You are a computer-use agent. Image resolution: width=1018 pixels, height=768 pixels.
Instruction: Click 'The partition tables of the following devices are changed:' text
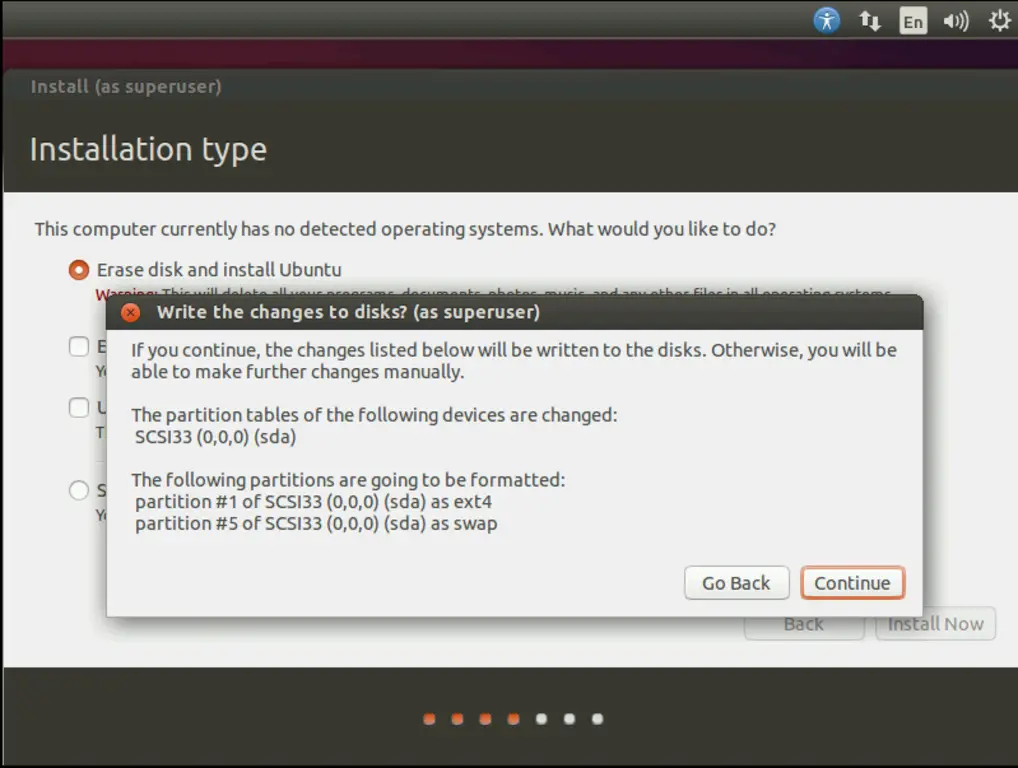[375, 415]
